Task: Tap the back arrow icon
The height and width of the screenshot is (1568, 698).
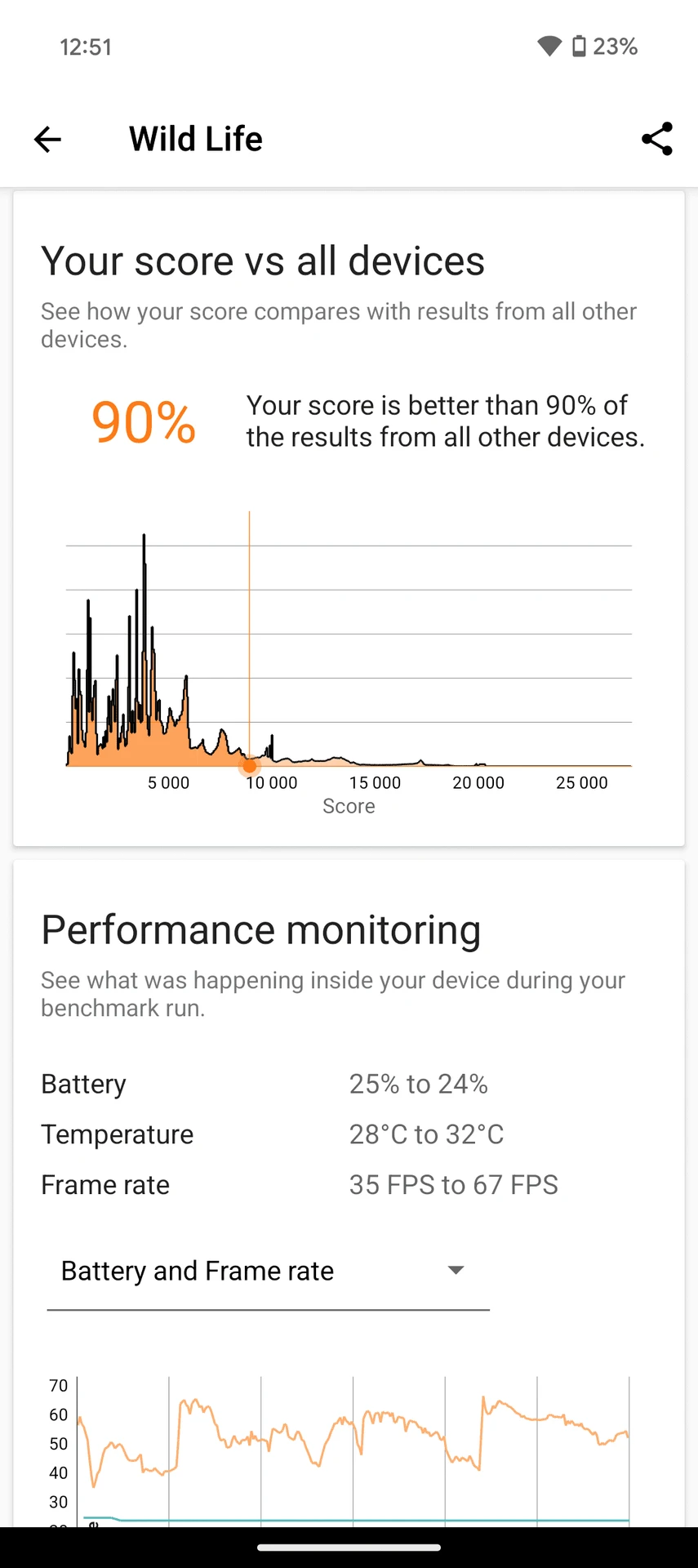Action: pos(47,140)
